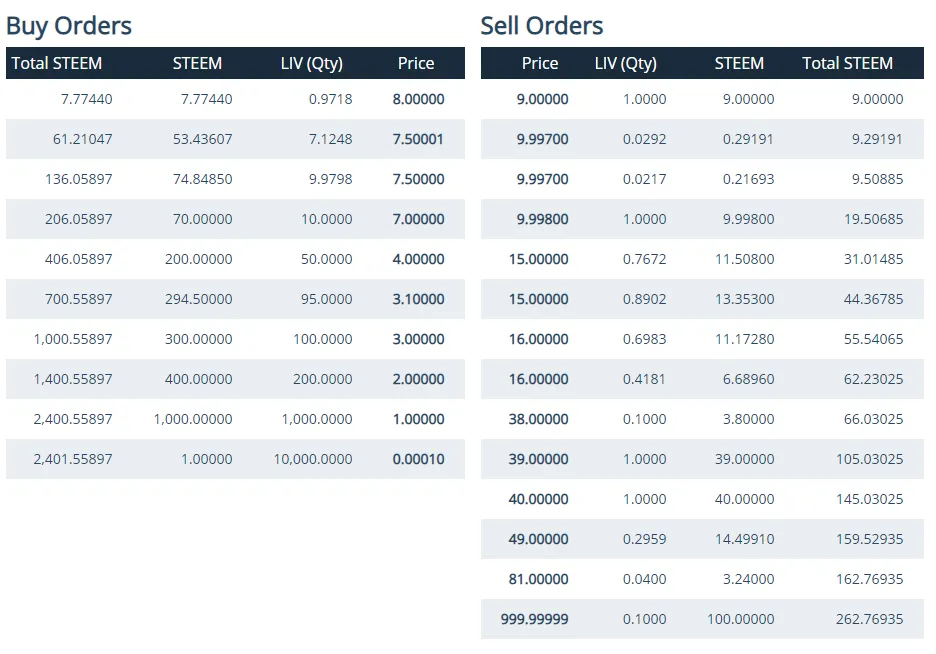Click the 10,000.0000 LIV quantity cell
This screenshot has height=654, width=936.
coord(313,459)
